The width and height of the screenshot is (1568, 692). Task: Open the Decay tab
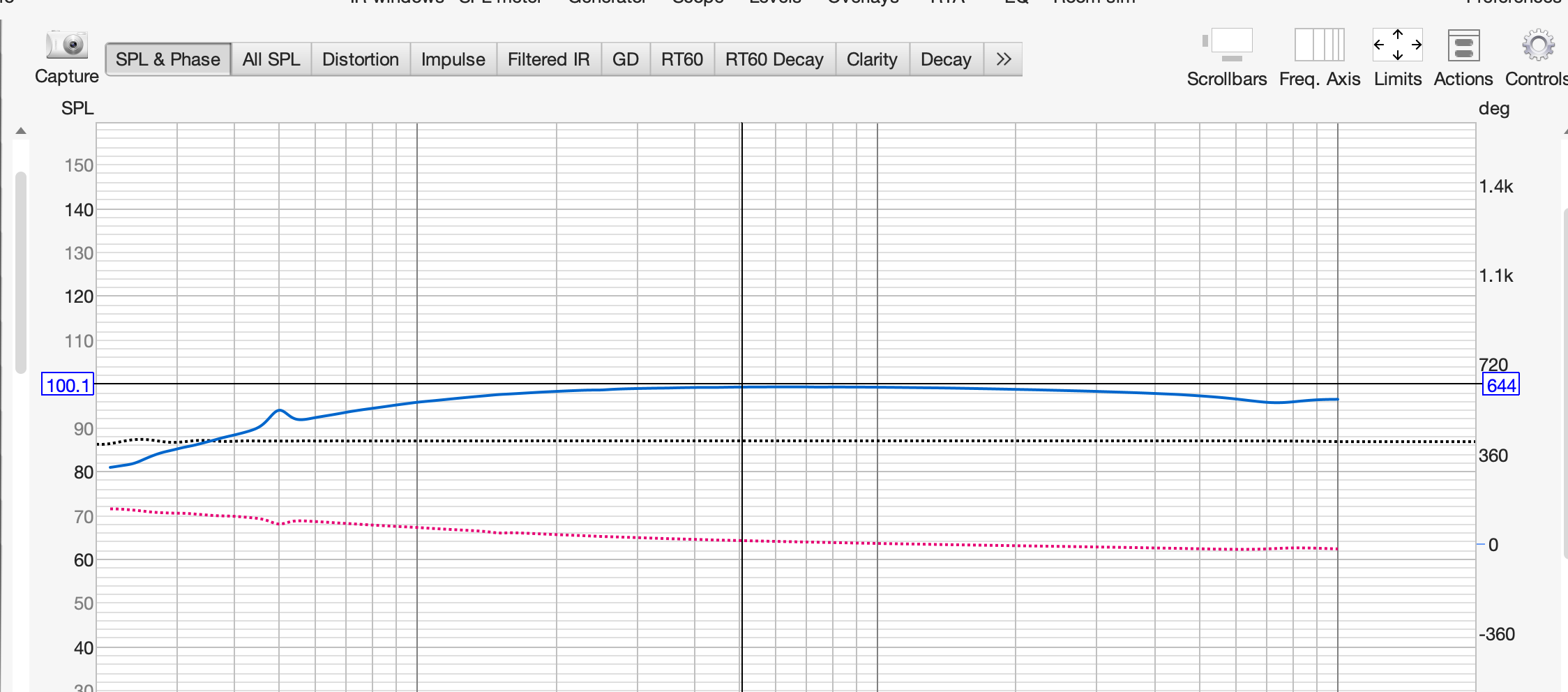coord(946,59)
